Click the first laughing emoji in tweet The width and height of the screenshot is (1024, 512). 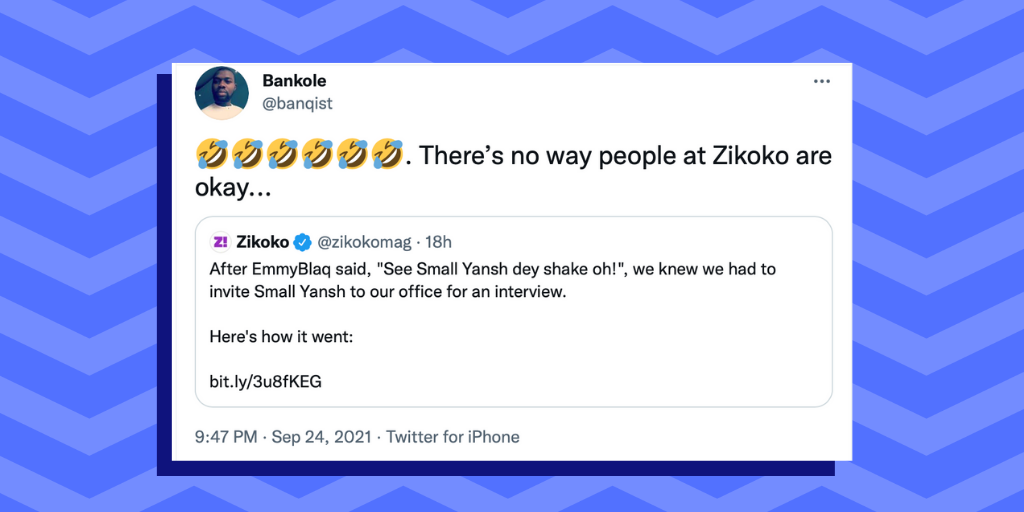click(210, 155)
